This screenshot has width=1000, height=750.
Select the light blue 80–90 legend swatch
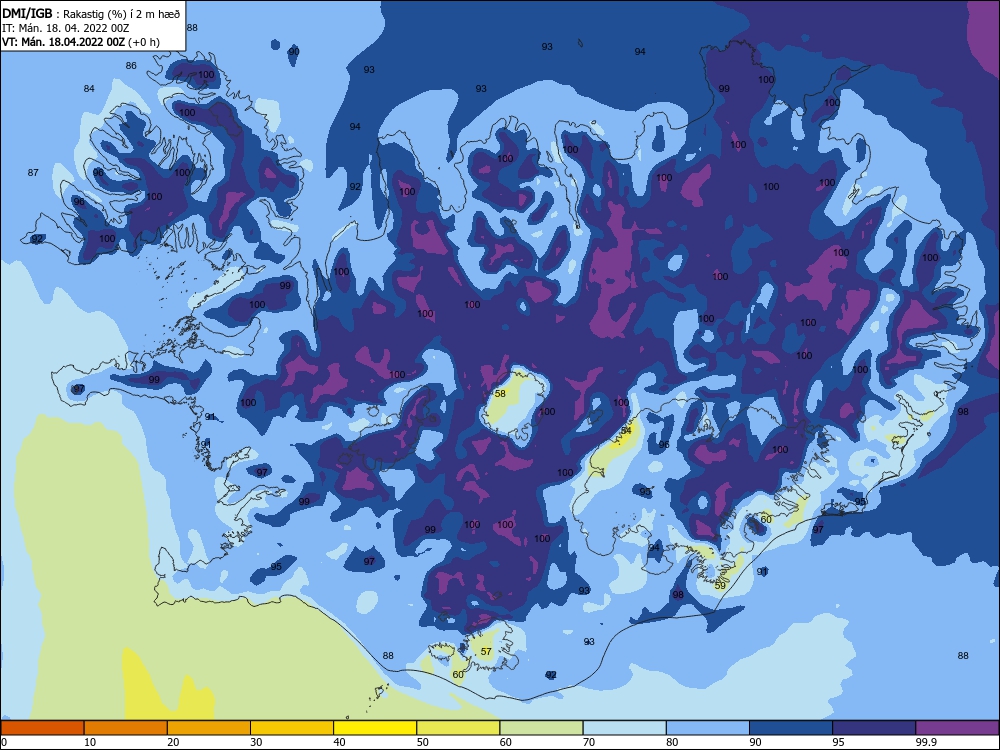[708, 728]
